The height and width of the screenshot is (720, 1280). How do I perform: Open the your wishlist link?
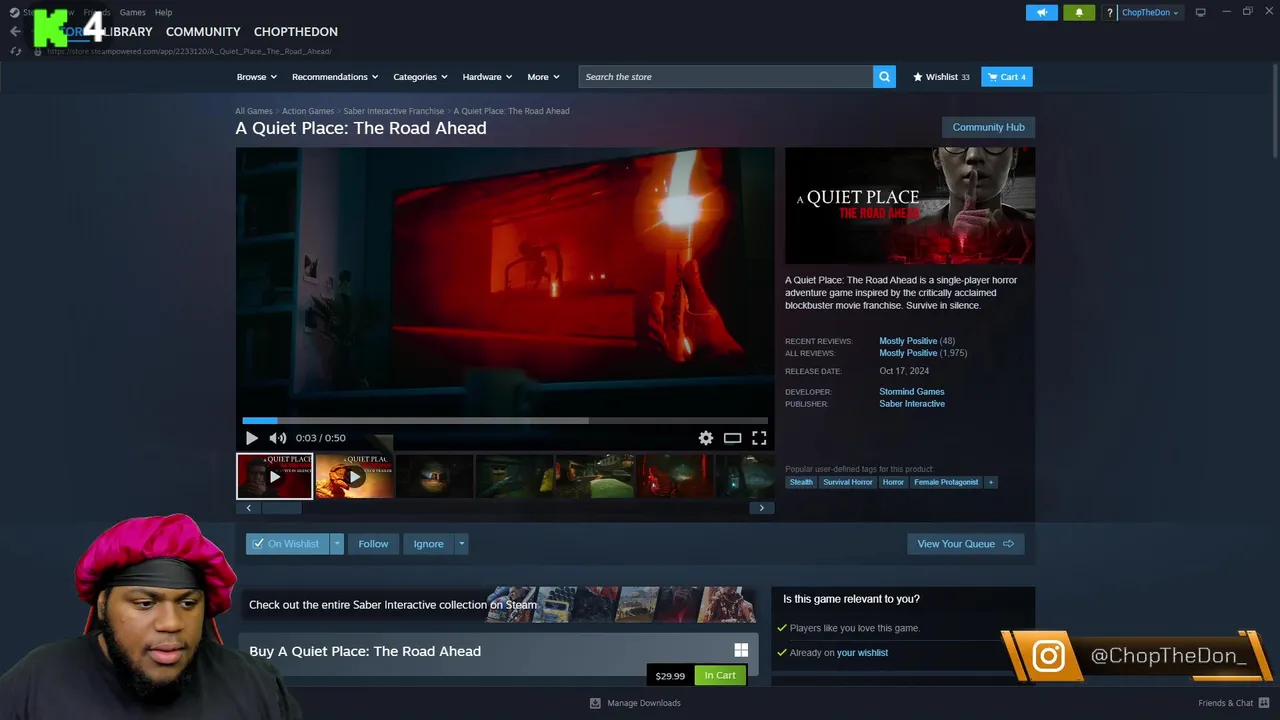[862, 653]
